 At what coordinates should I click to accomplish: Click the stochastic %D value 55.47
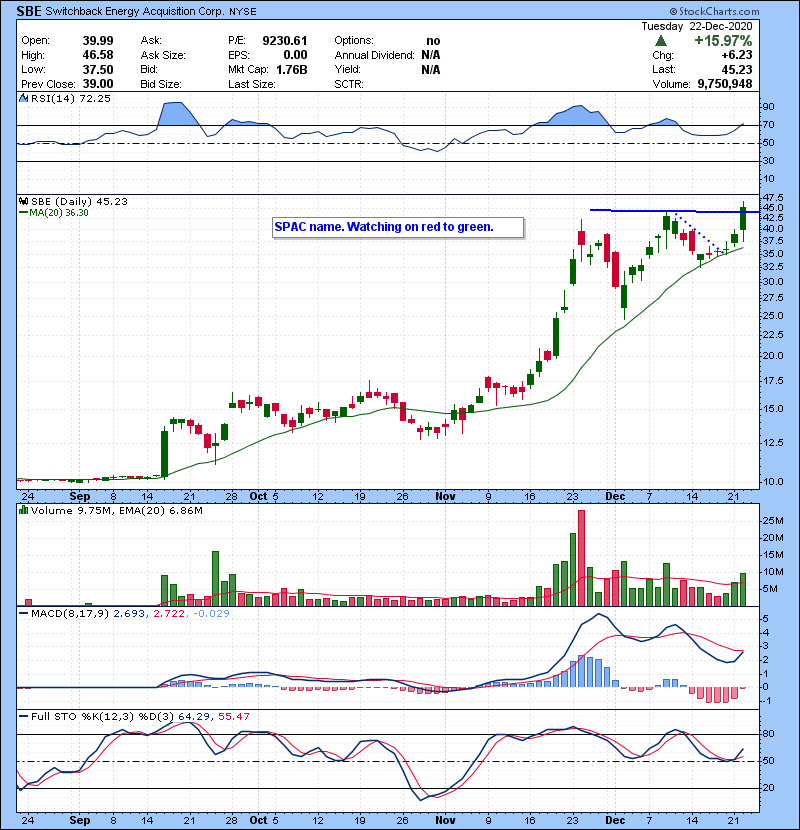click(233, 716)
